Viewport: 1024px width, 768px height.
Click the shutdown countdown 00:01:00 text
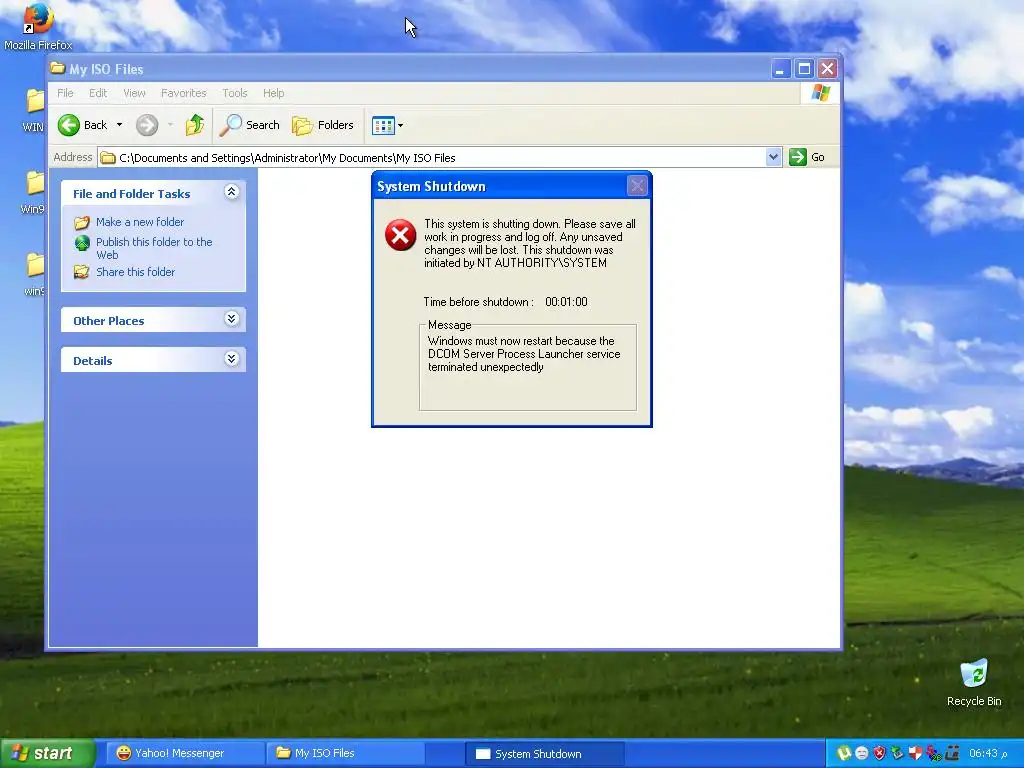(566, 302)
